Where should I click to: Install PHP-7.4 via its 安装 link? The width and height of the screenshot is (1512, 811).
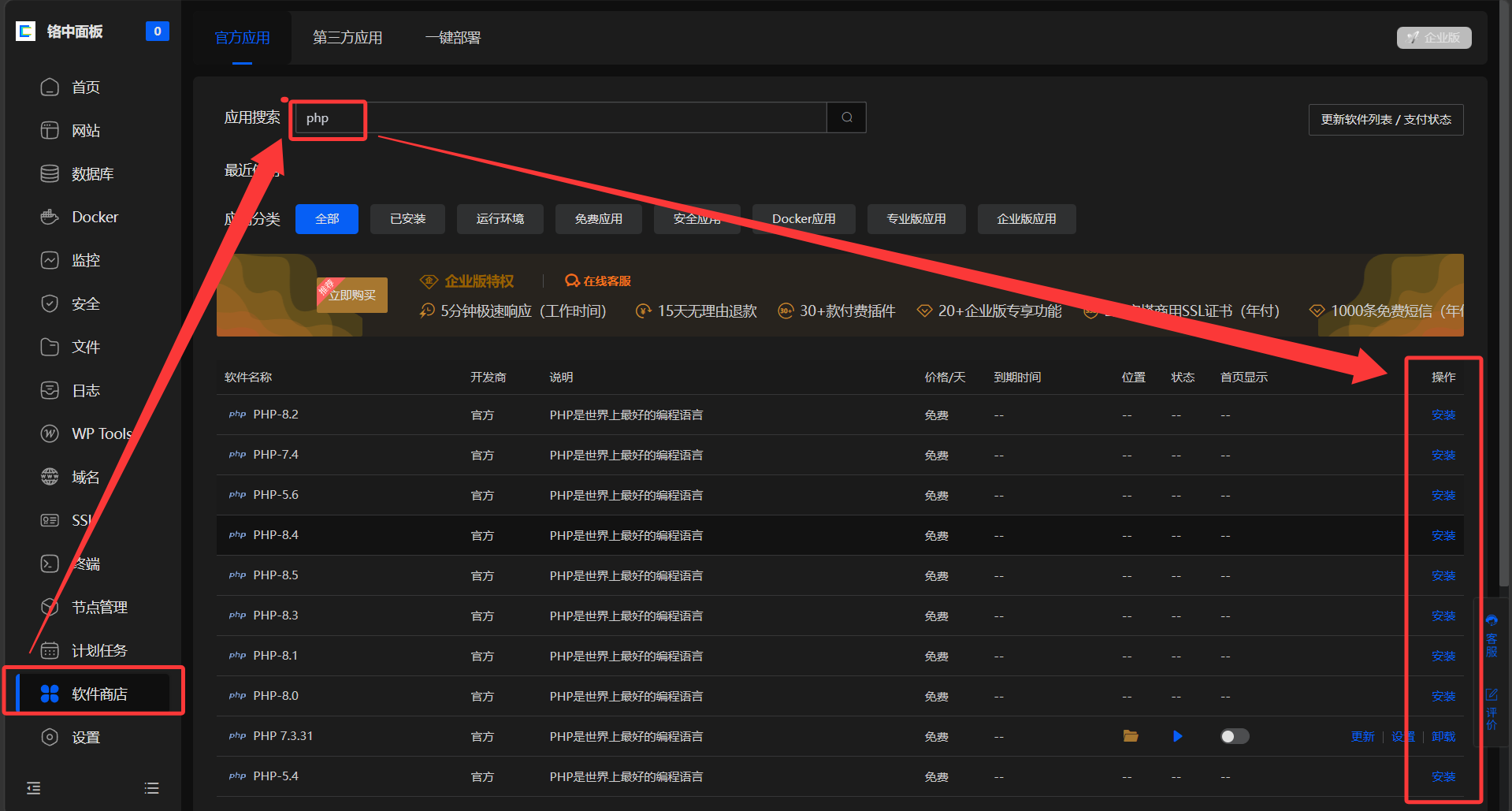click(1443, 456)
